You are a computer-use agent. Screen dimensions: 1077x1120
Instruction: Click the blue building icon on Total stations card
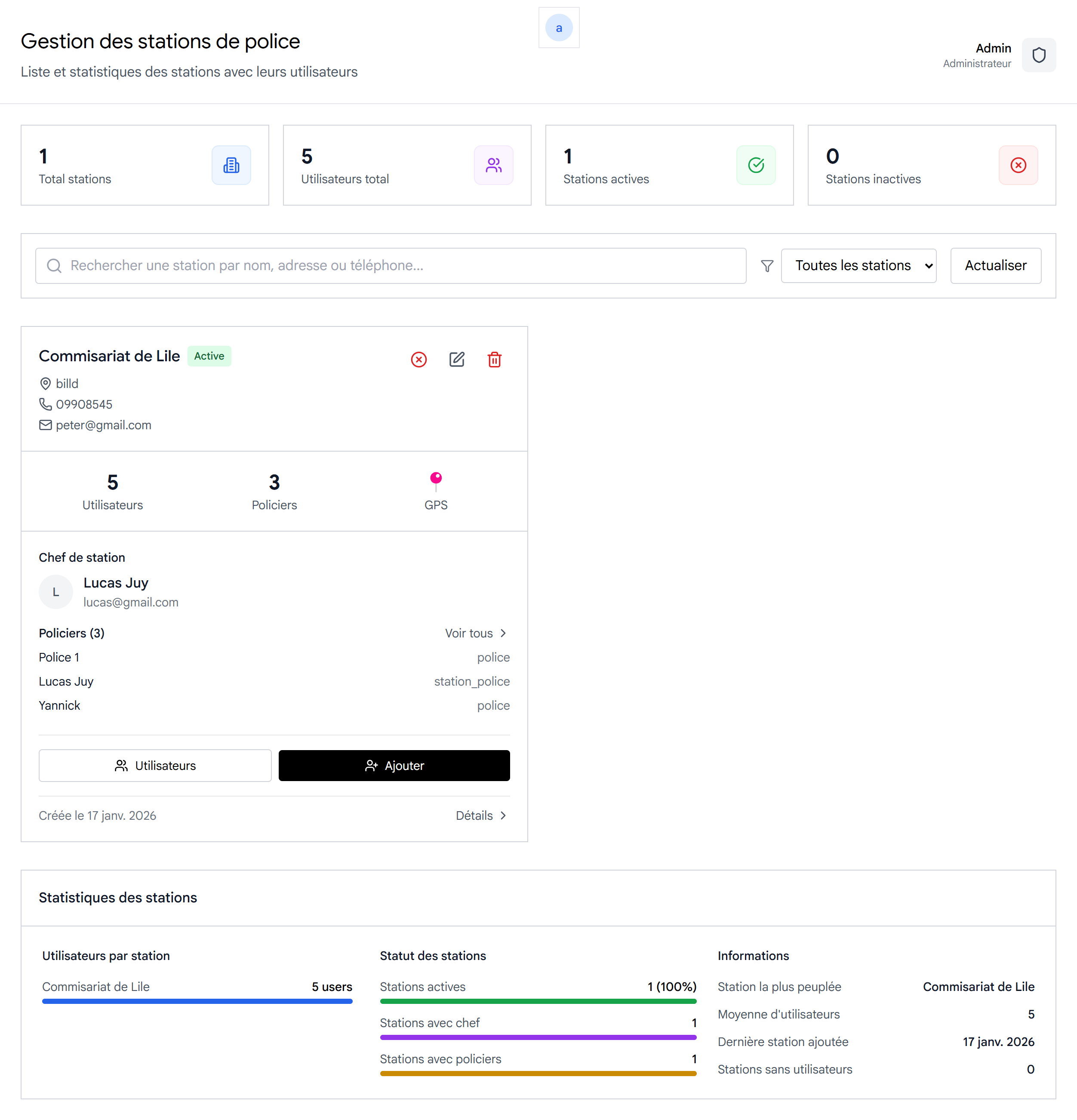tap(231, 165)
